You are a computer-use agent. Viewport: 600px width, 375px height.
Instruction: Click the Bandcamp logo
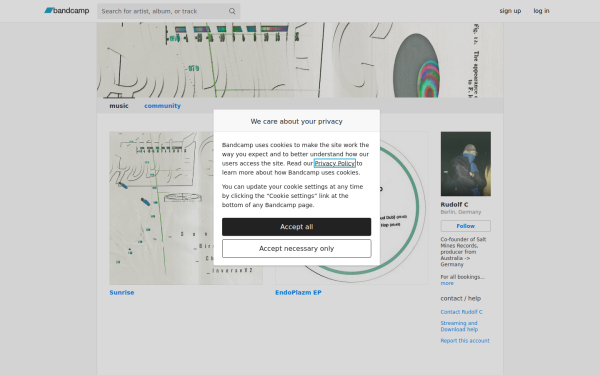point(67,11)
